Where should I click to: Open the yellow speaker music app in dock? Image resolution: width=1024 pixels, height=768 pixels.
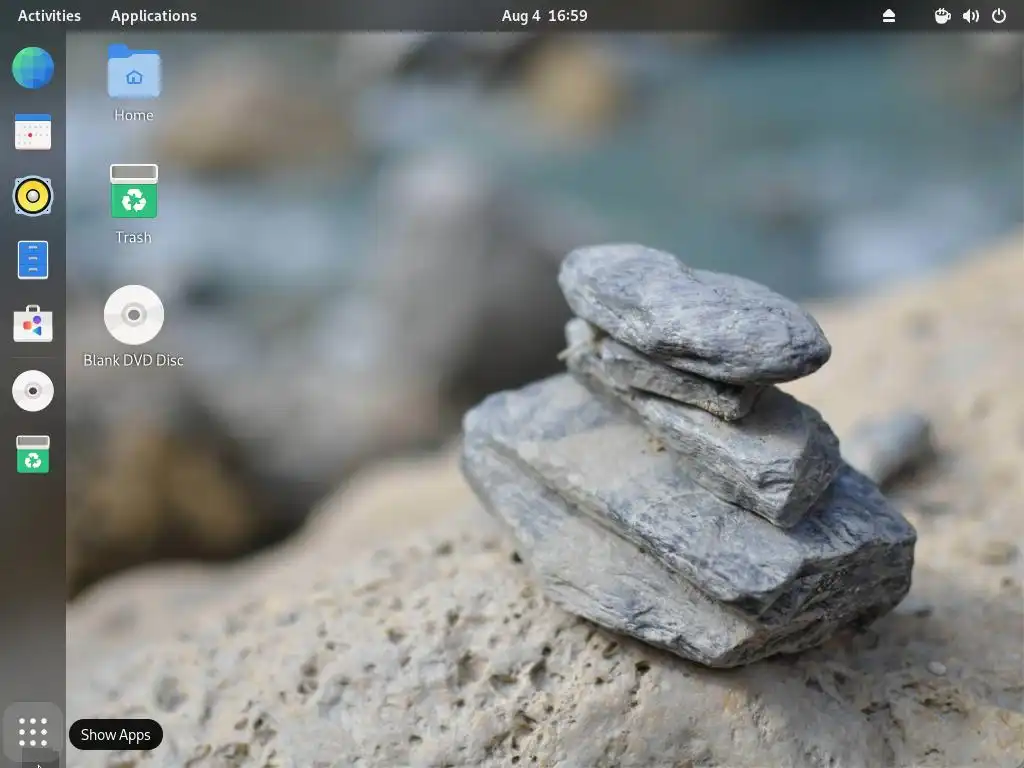point(33,196)
